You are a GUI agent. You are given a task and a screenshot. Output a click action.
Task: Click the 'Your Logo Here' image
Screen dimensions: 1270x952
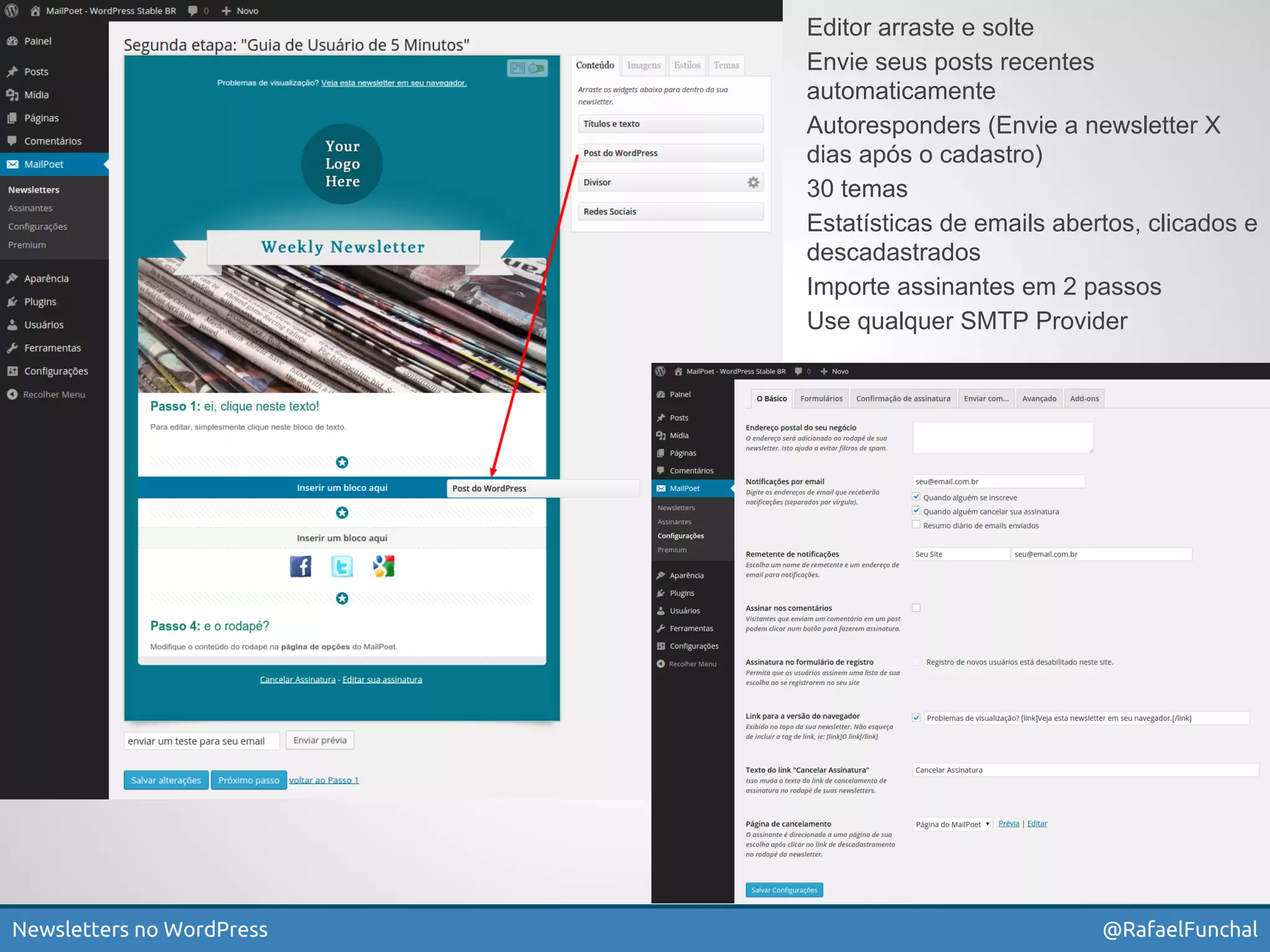click(x=342, y=164)
